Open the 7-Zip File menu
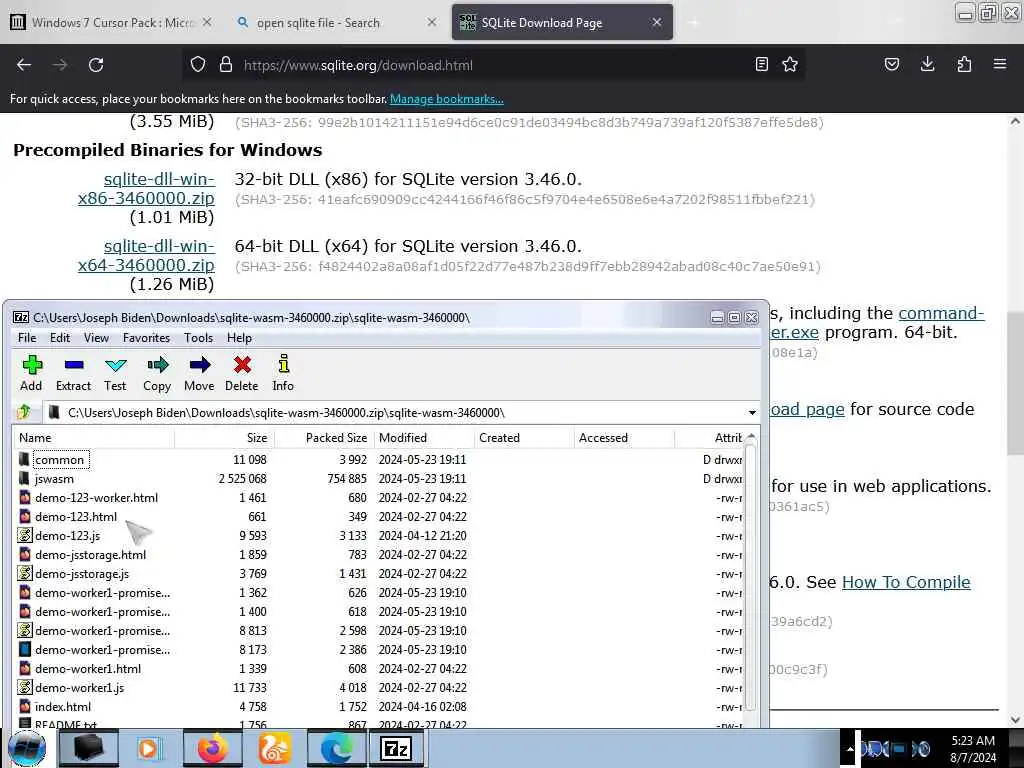 [27, 338]
